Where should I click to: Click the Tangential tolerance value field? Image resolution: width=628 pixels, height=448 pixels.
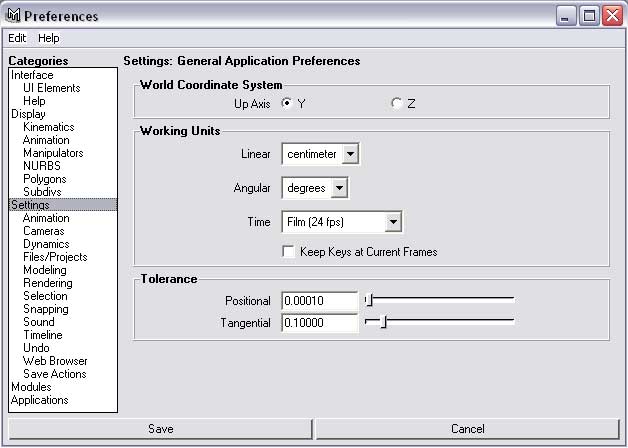[319, 323]
